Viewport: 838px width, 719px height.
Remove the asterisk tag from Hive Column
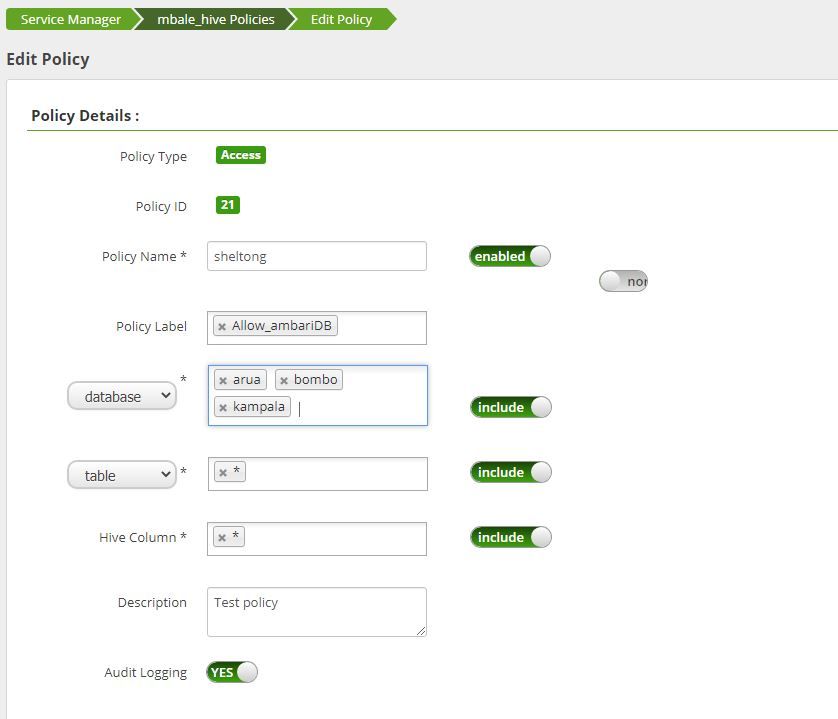tap(222, 538)
